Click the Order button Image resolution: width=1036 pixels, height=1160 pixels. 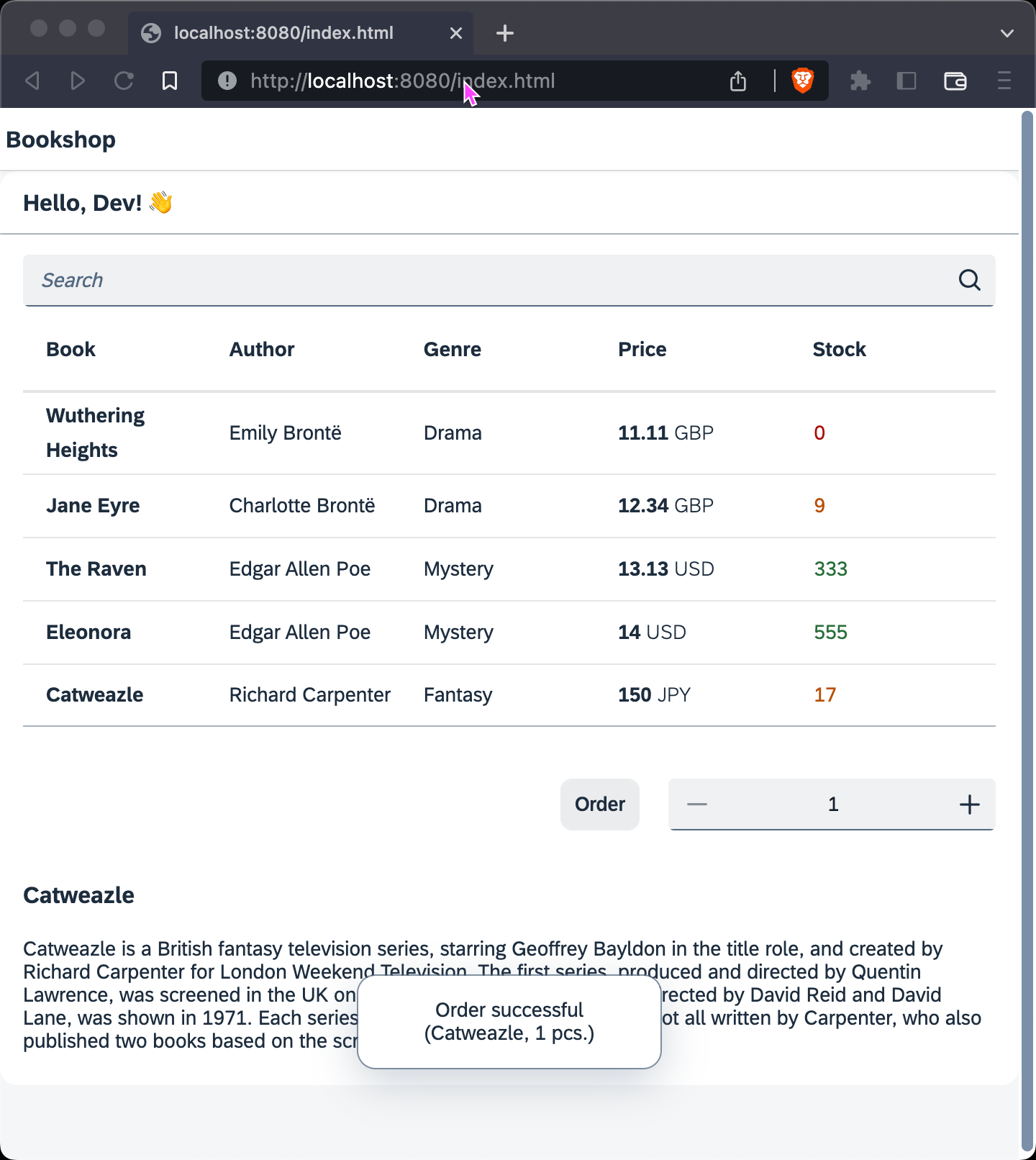pyautogui.click(x=600, y=804)
